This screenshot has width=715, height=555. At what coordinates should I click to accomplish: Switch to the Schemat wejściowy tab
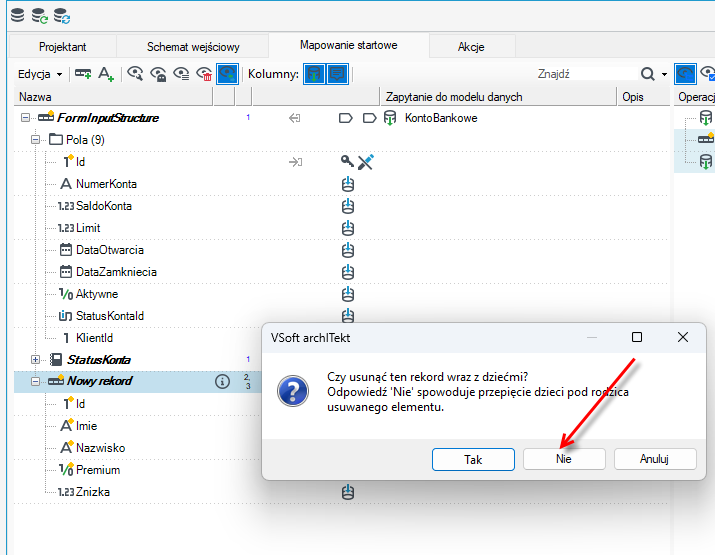(193, 47)
